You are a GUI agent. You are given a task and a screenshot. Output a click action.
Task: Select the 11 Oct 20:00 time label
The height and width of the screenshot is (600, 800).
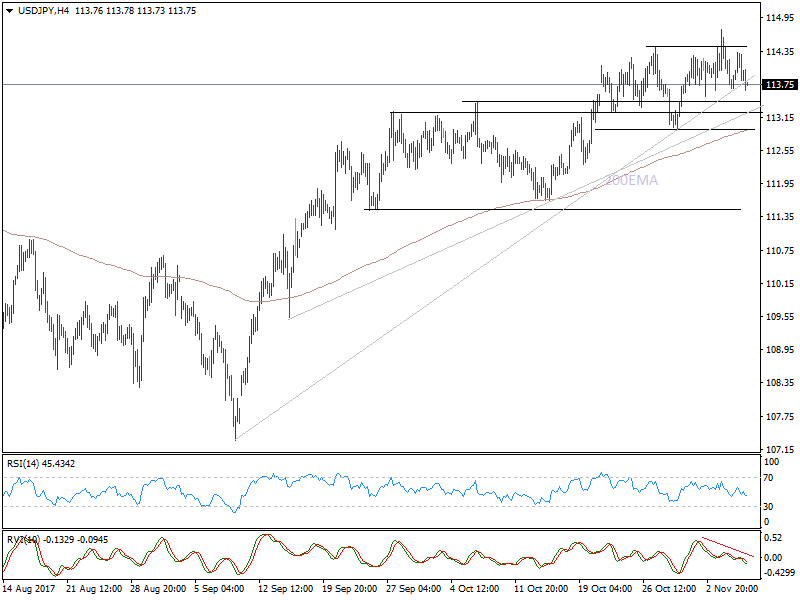[x=541, y=589]
